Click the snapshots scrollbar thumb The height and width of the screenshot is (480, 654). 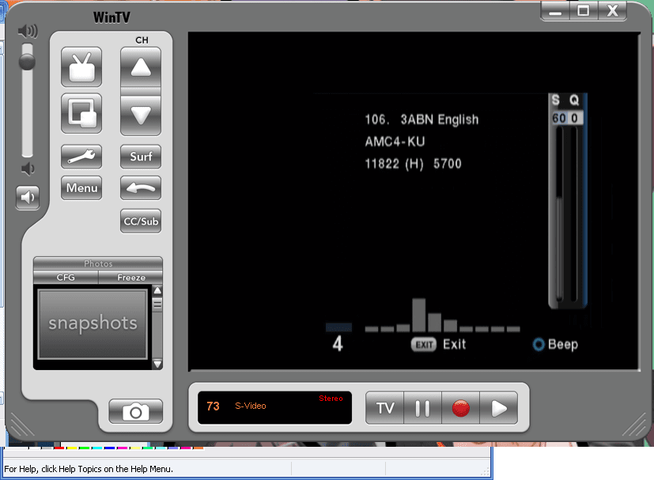tap(157, 304)
